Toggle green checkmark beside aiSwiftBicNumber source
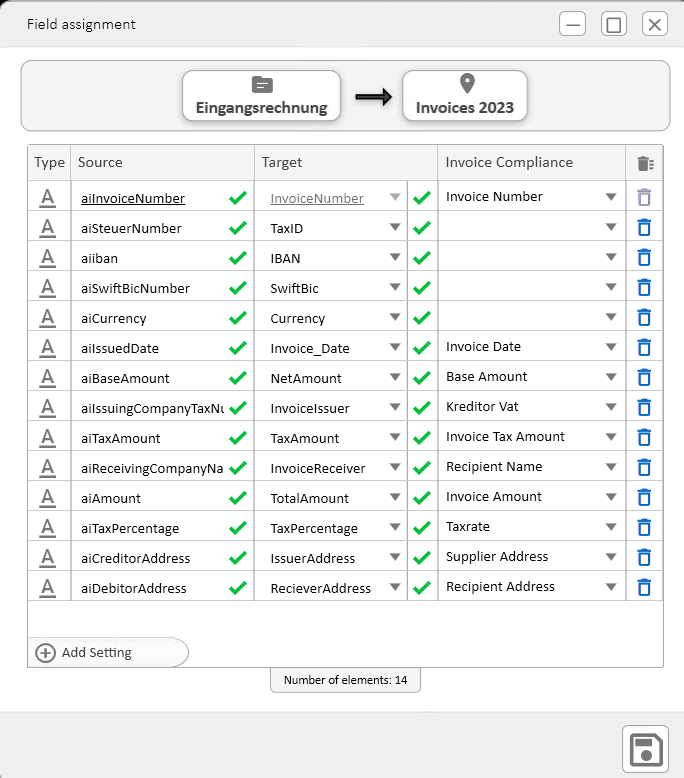 (237, 288)
